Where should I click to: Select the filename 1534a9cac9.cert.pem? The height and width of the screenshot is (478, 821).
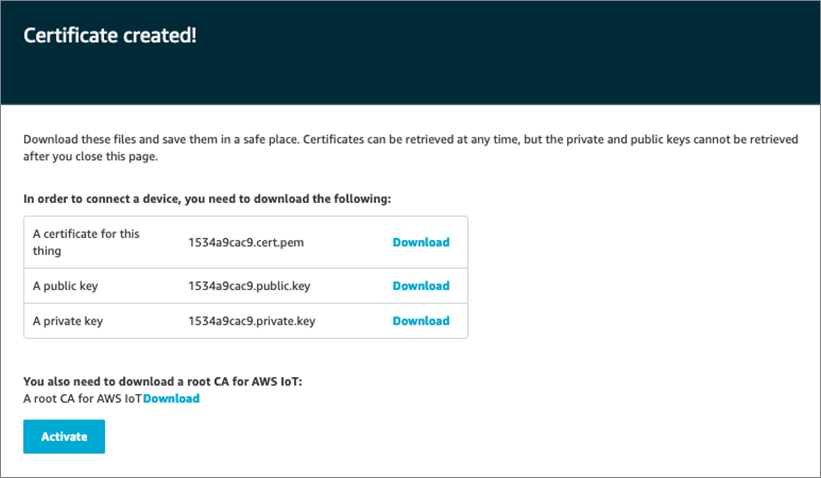pyautogui.click(x=246, y=242)
